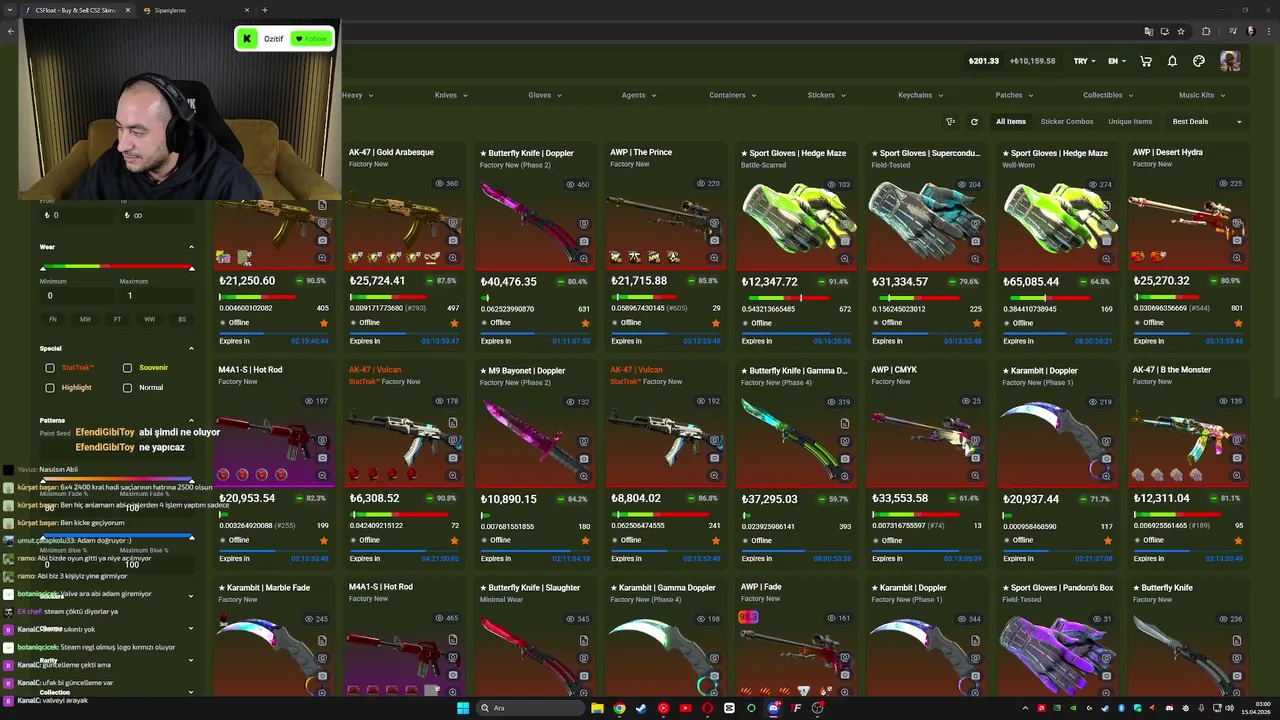Open the shopping cart
This screenshot has height=720, width=1280.
pyautogui.click(x=1146, y=61)
